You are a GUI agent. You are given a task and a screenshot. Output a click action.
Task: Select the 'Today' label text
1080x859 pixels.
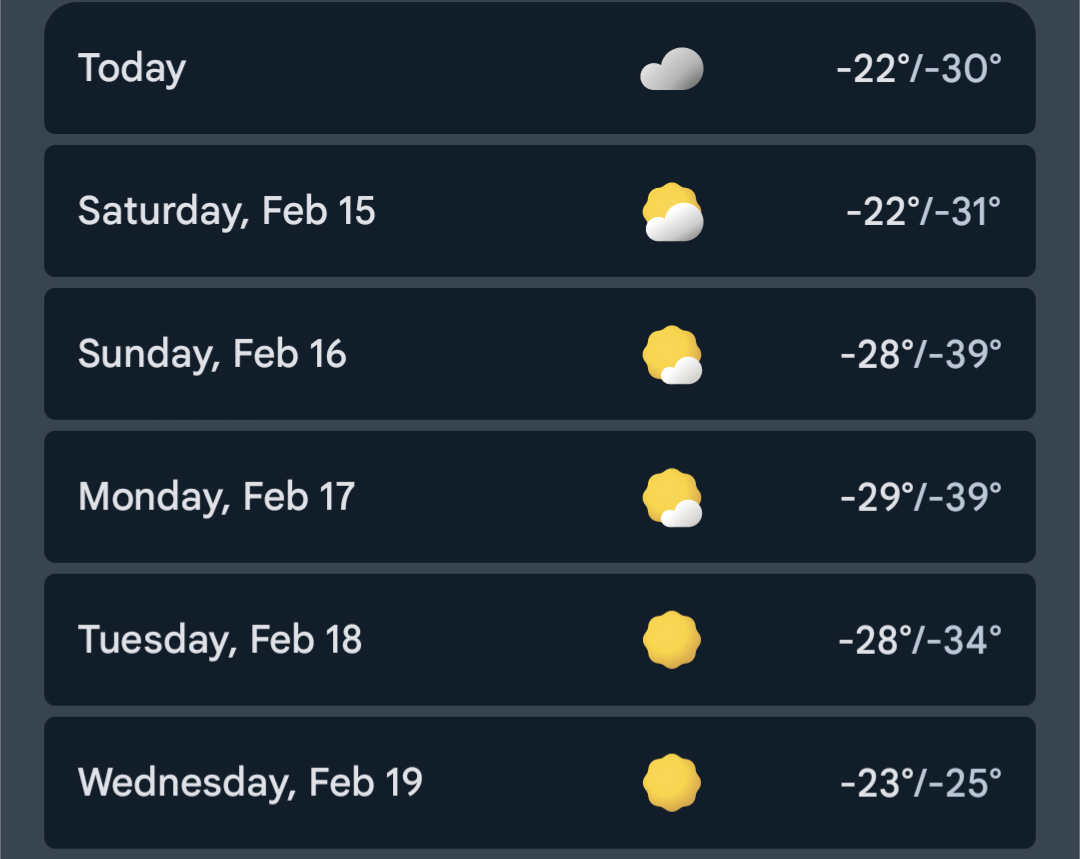point(132,69)
